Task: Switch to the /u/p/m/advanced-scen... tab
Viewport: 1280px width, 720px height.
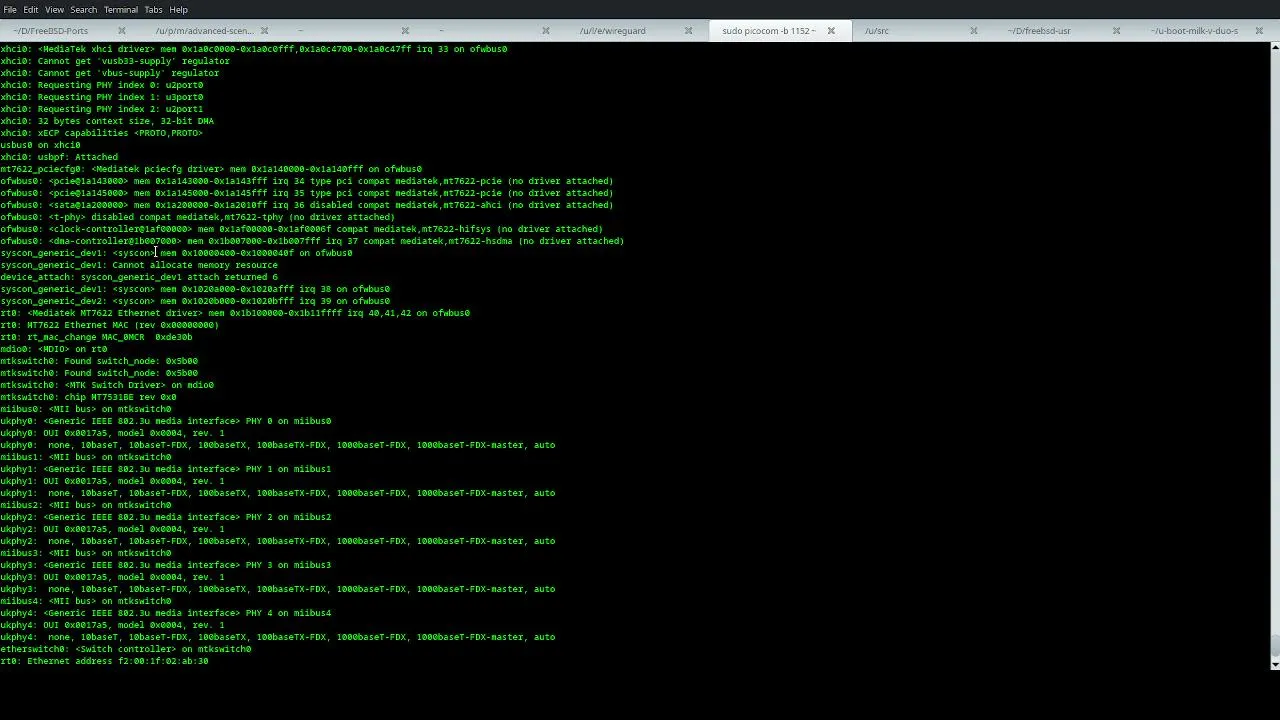Action: (x=204, y=31)
